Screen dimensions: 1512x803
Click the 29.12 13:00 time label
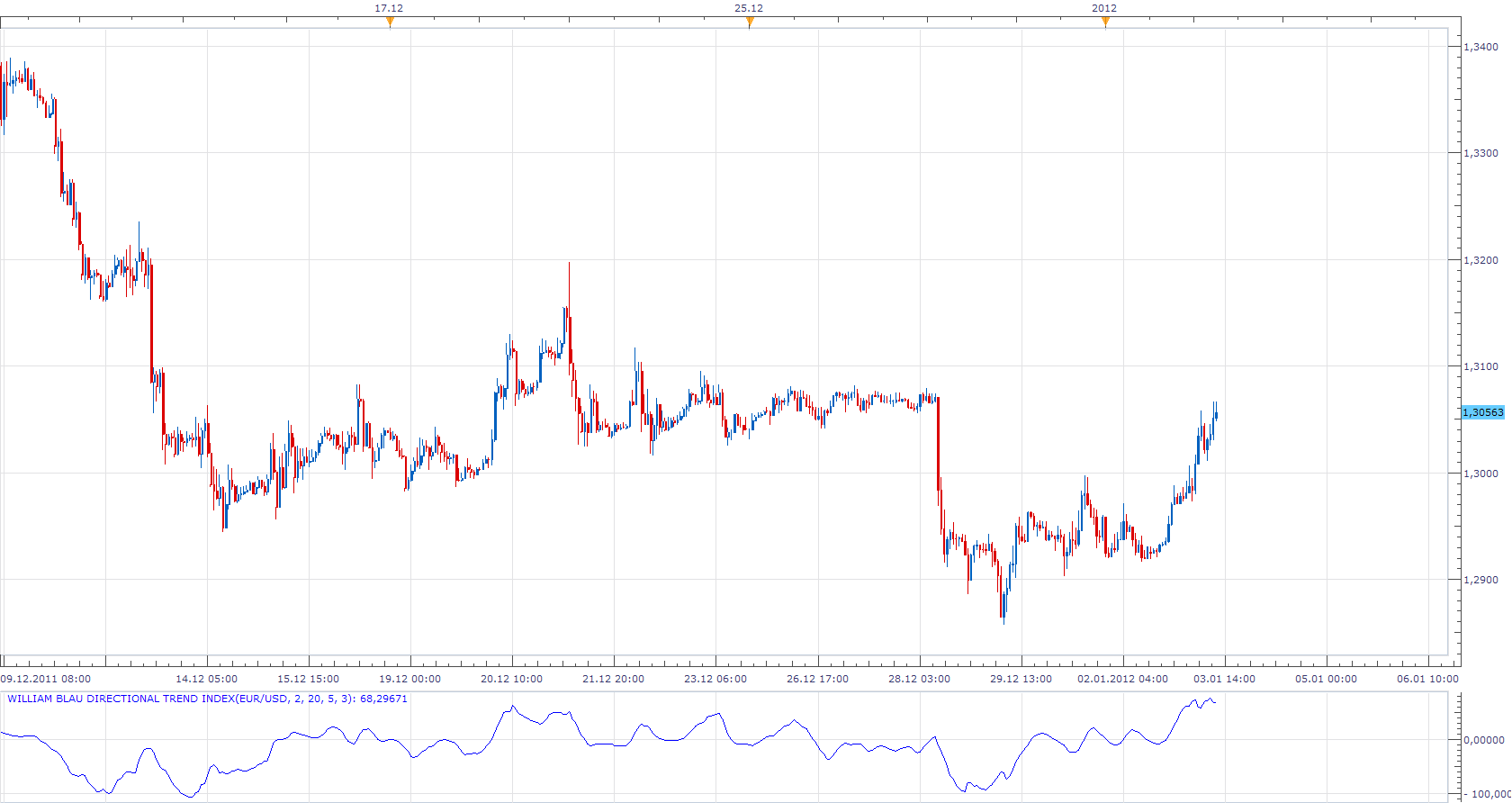click(x=1021, y=679)
